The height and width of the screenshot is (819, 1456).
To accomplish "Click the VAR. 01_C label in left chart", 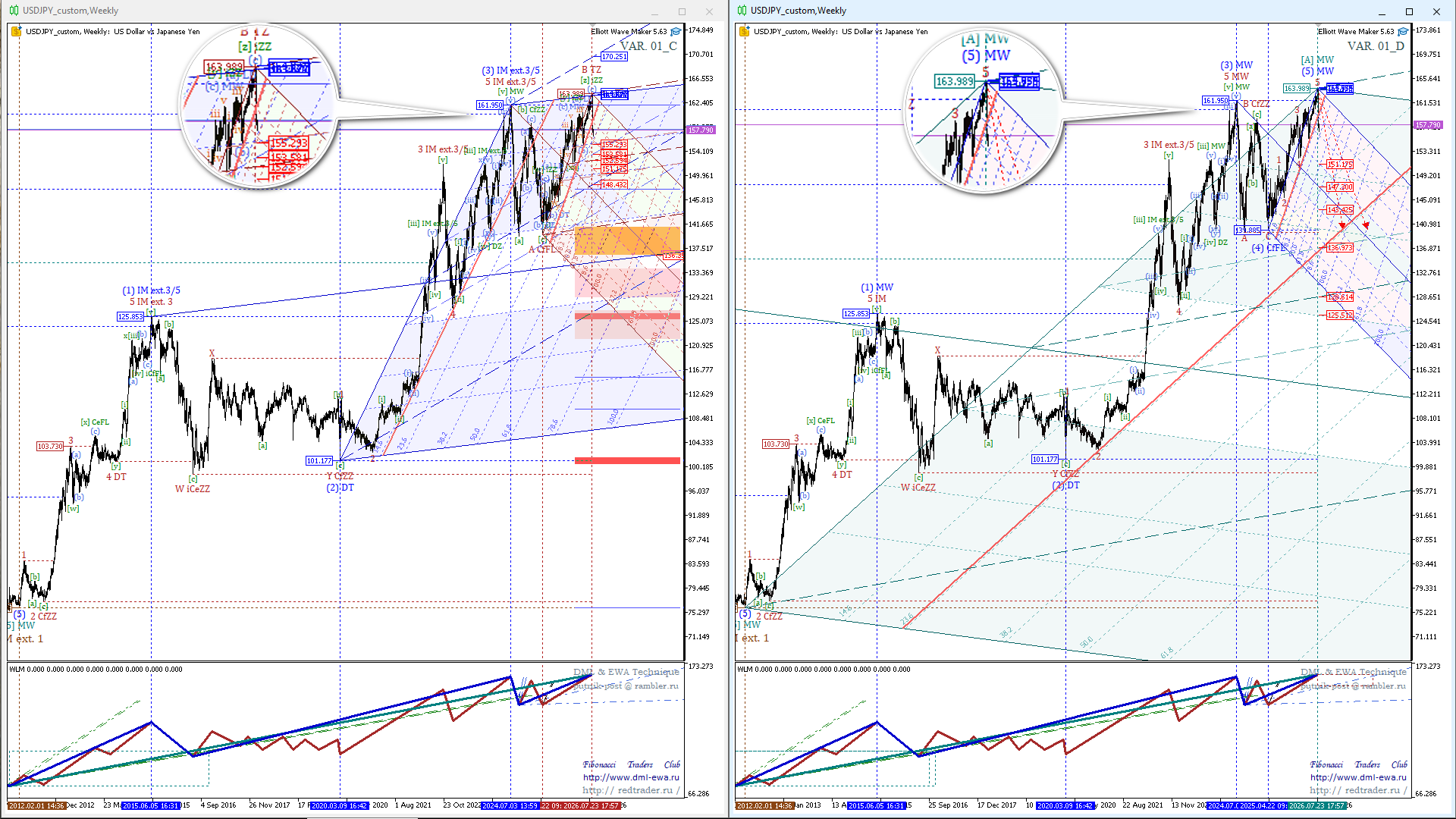I will tap(649, 46).
